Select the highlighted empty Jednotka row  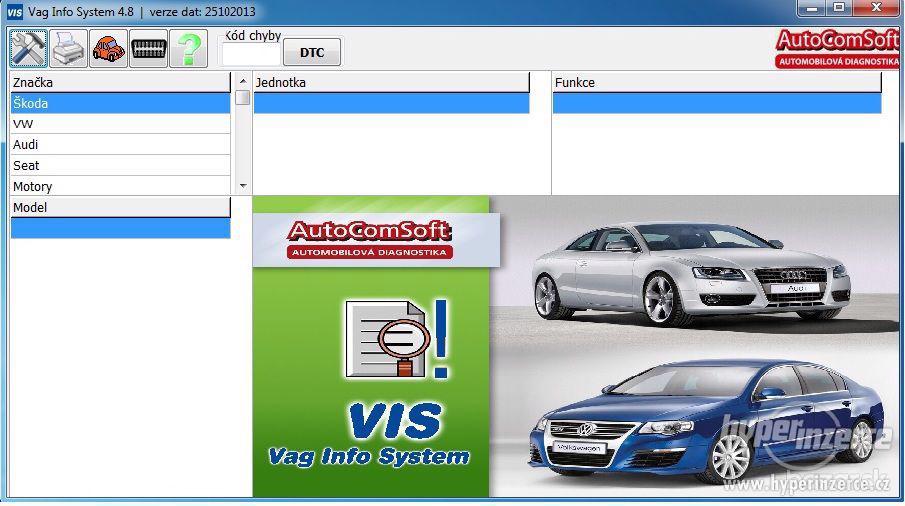(391, 103)
